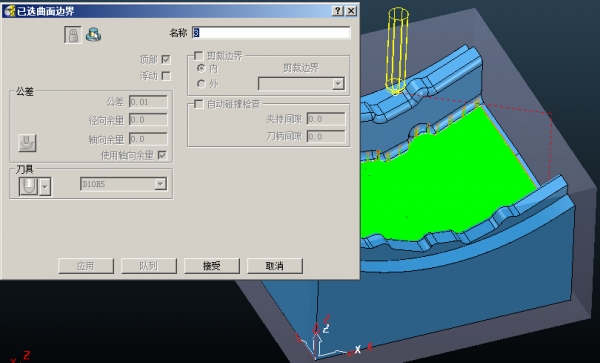Select the 外 radio button
Image resolution: width=600 pixels, height=363 pixels.
coord(201,83)
